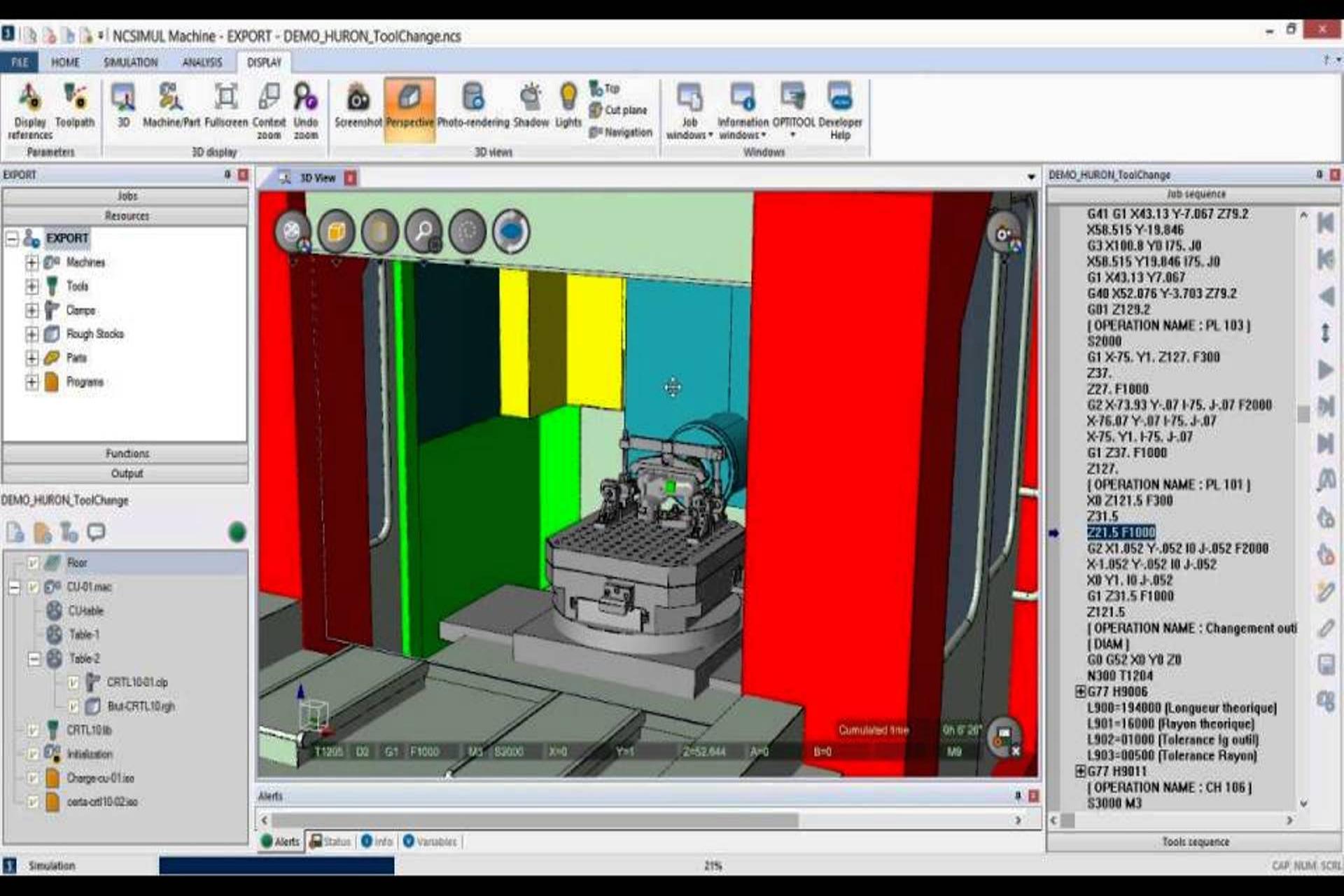Viewport: 1344px width, 896px height.
Task: Toggle Shadow rendering
Action: [531, 106]
